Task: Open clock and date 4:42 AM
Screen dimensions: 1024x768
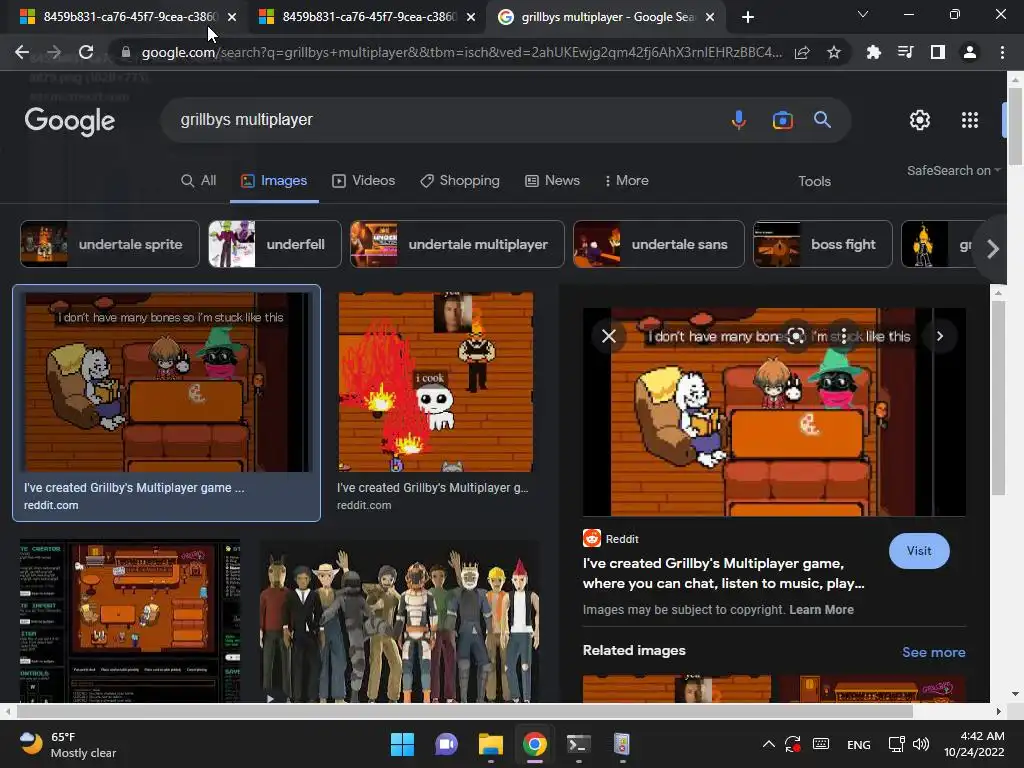Action: pos(974,744)
